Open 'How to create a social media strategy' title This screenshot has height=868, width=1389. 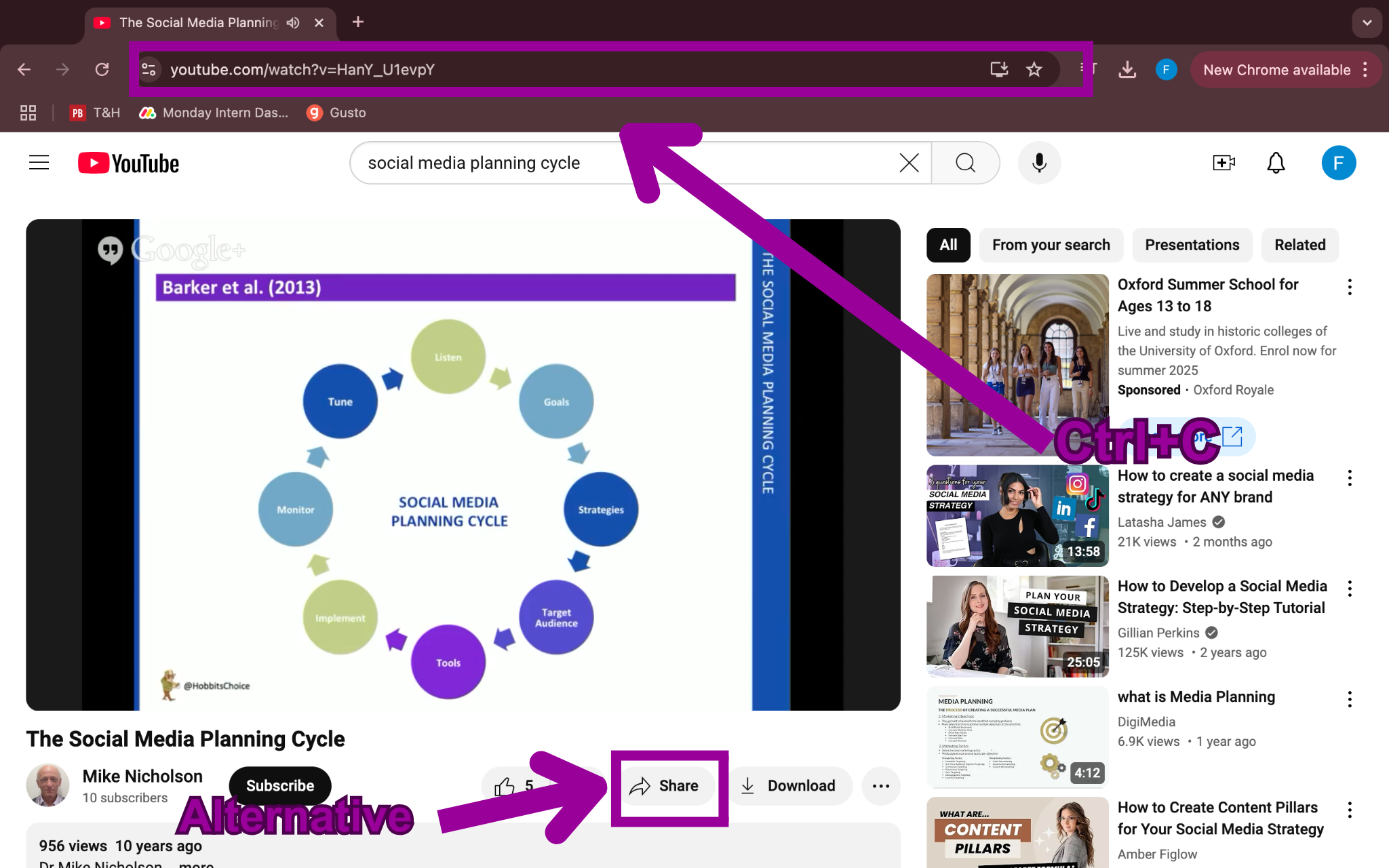1216,486
